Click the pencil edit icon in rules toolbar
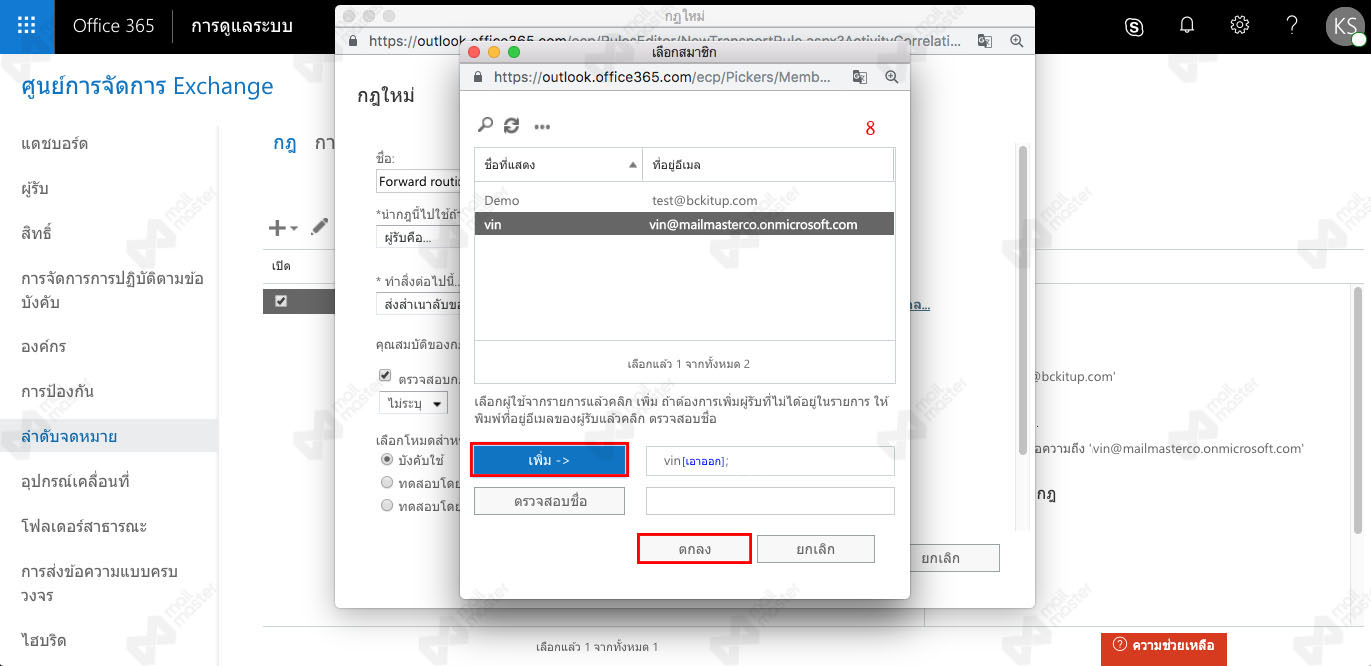Image resolution: width=1371 pixels, height=666 pixels. pos(319,228)
